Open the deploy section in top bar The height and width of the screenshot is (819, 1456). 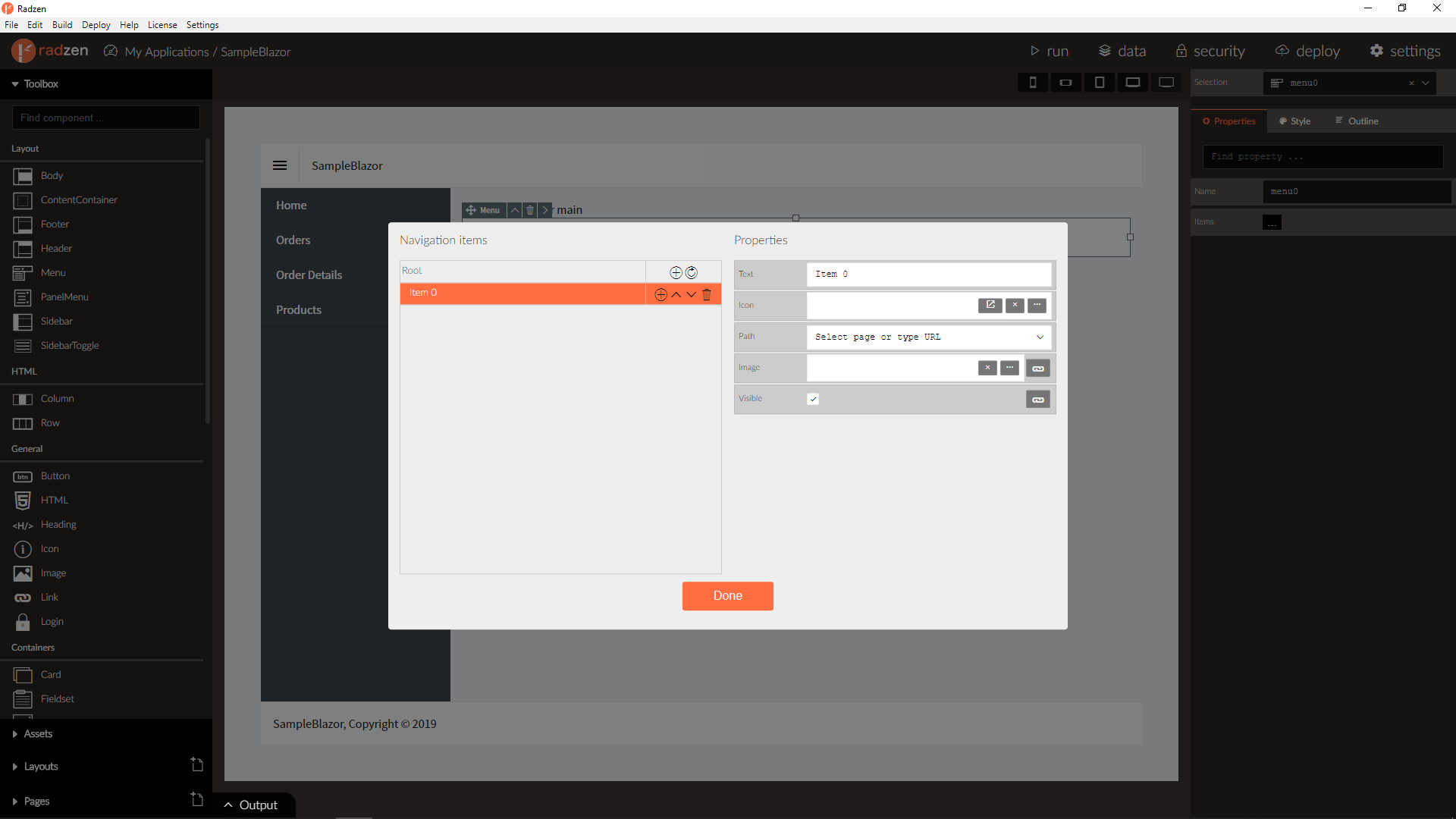[x=1308, y=52]
